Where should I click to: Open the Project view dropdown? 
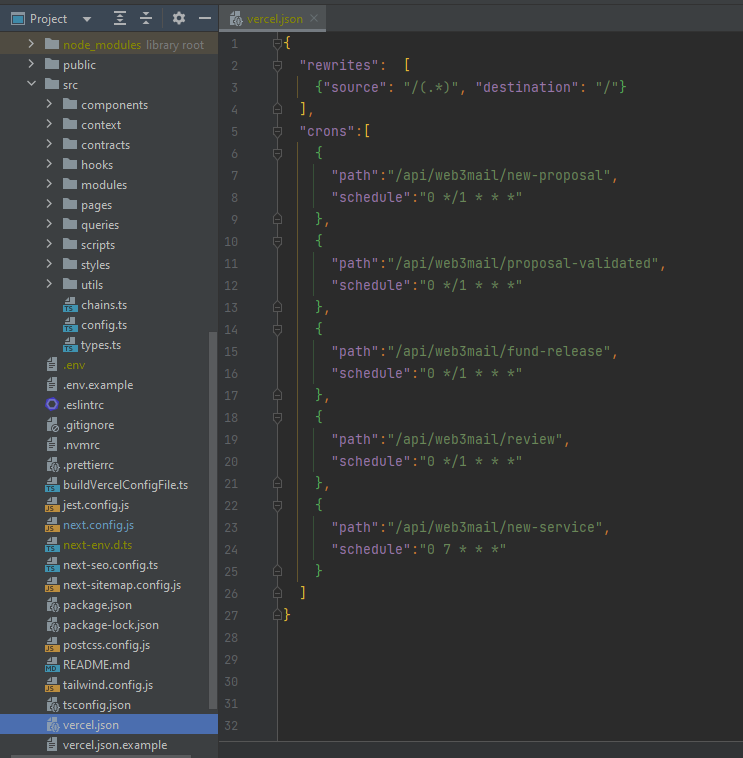86,19
